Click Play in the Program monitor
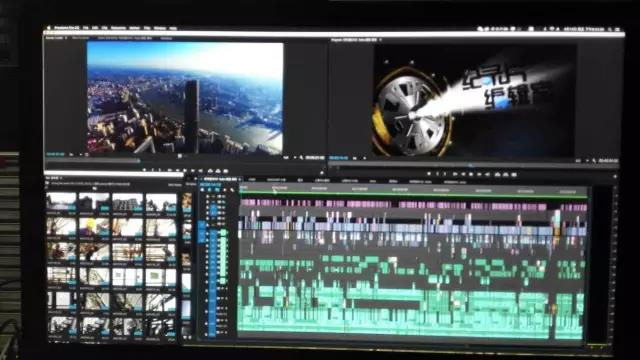The height and width of the screenshot is (360, 640). [471, 174]
